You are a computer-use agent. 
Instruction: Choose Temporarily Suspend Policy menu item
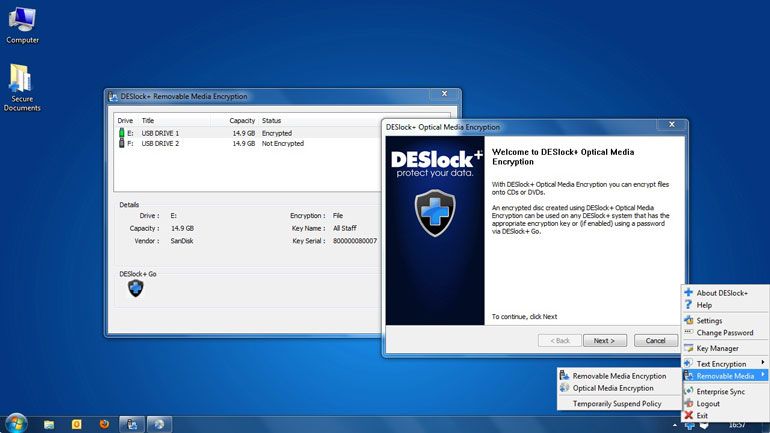click(x=617, y=404)
